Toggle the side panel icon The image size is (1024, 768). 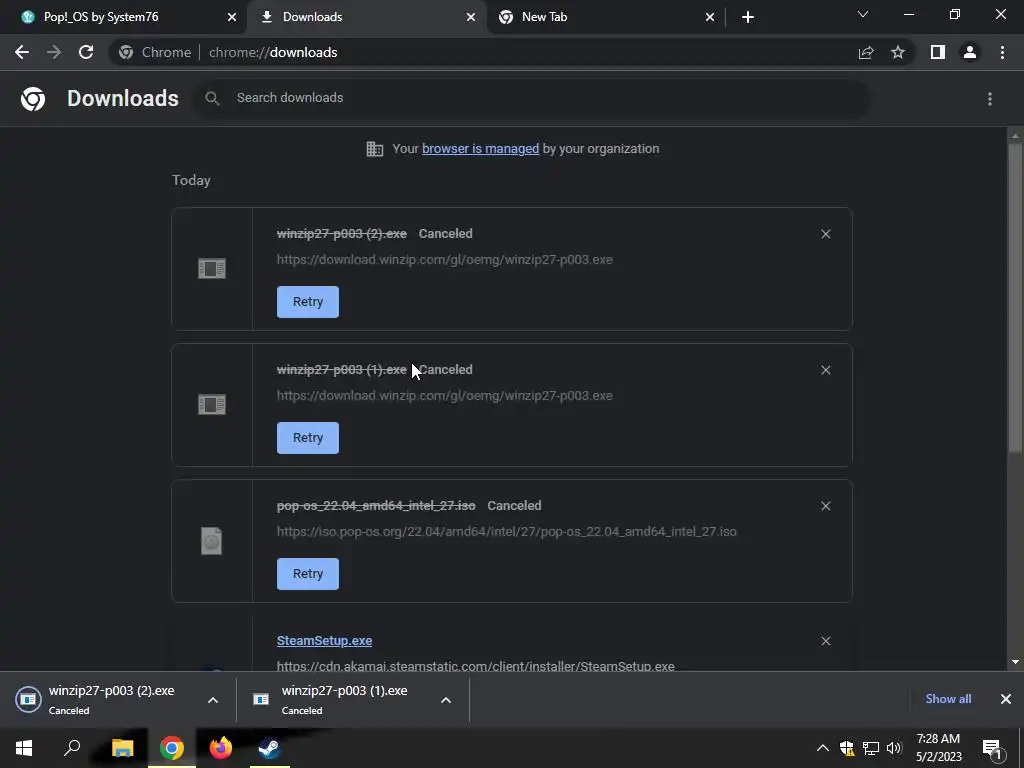(x=938, y=52)
